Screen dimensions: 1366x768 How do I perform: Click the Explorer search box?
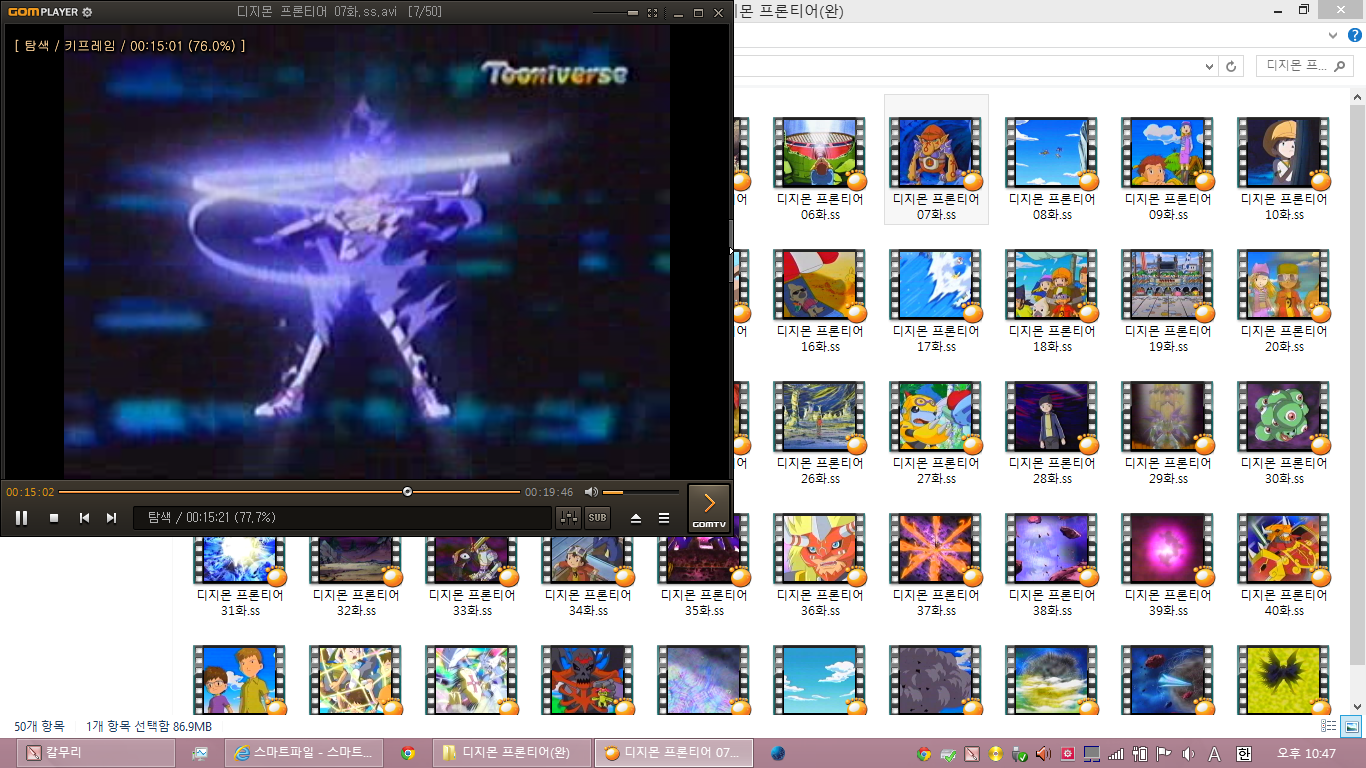click(1305, 66)
